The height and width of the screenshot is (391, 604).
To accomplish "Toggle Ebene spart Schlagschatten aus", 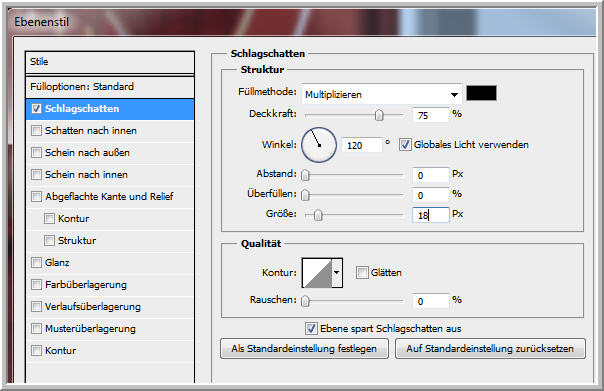I will (311, 329).
